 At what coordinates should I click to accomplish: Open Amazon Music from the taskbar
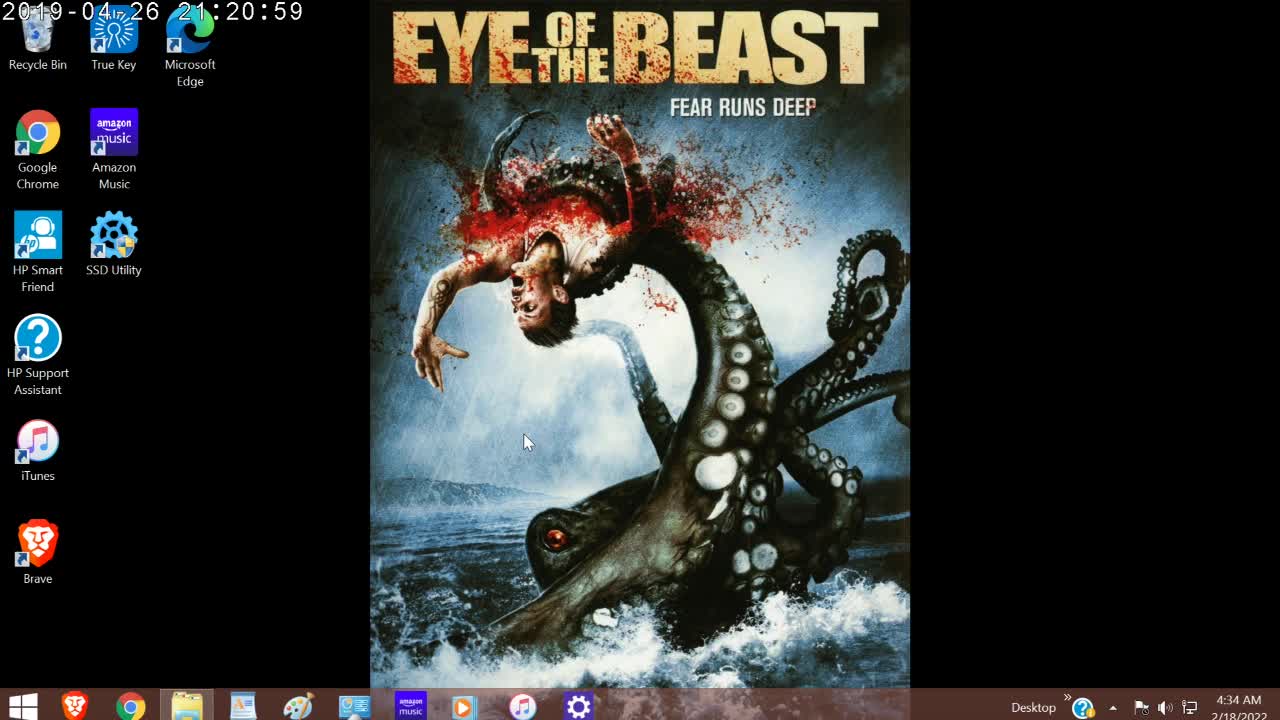411,706
